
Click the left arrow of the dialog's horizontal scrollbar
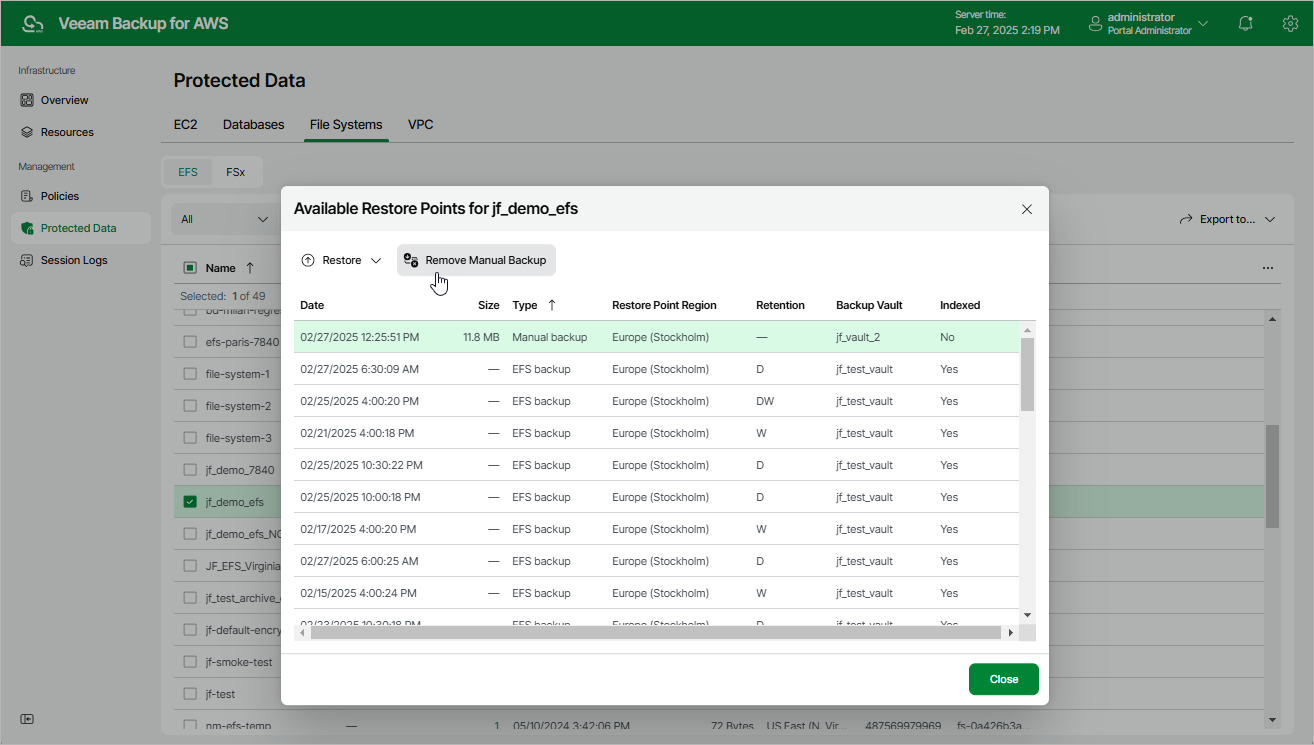point(303,633)
